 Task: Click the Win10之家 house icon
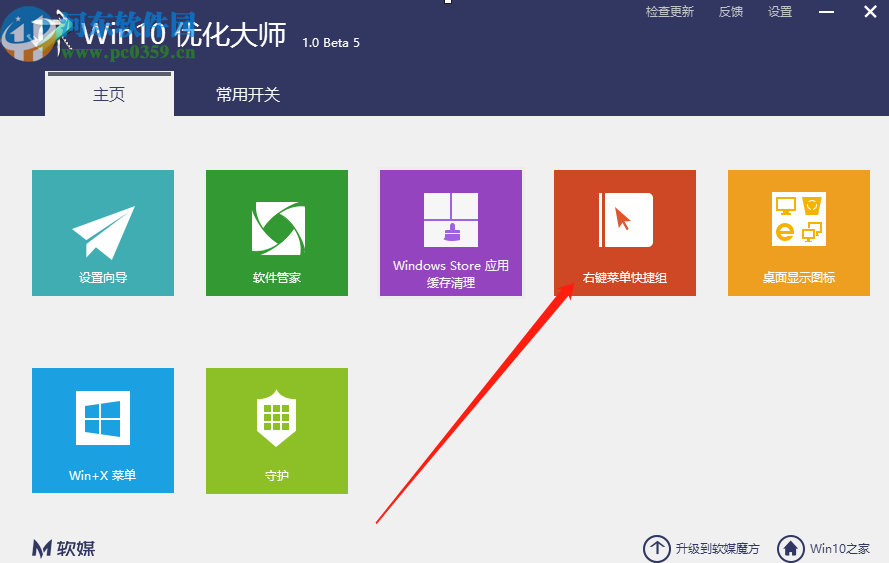point(790,548)
